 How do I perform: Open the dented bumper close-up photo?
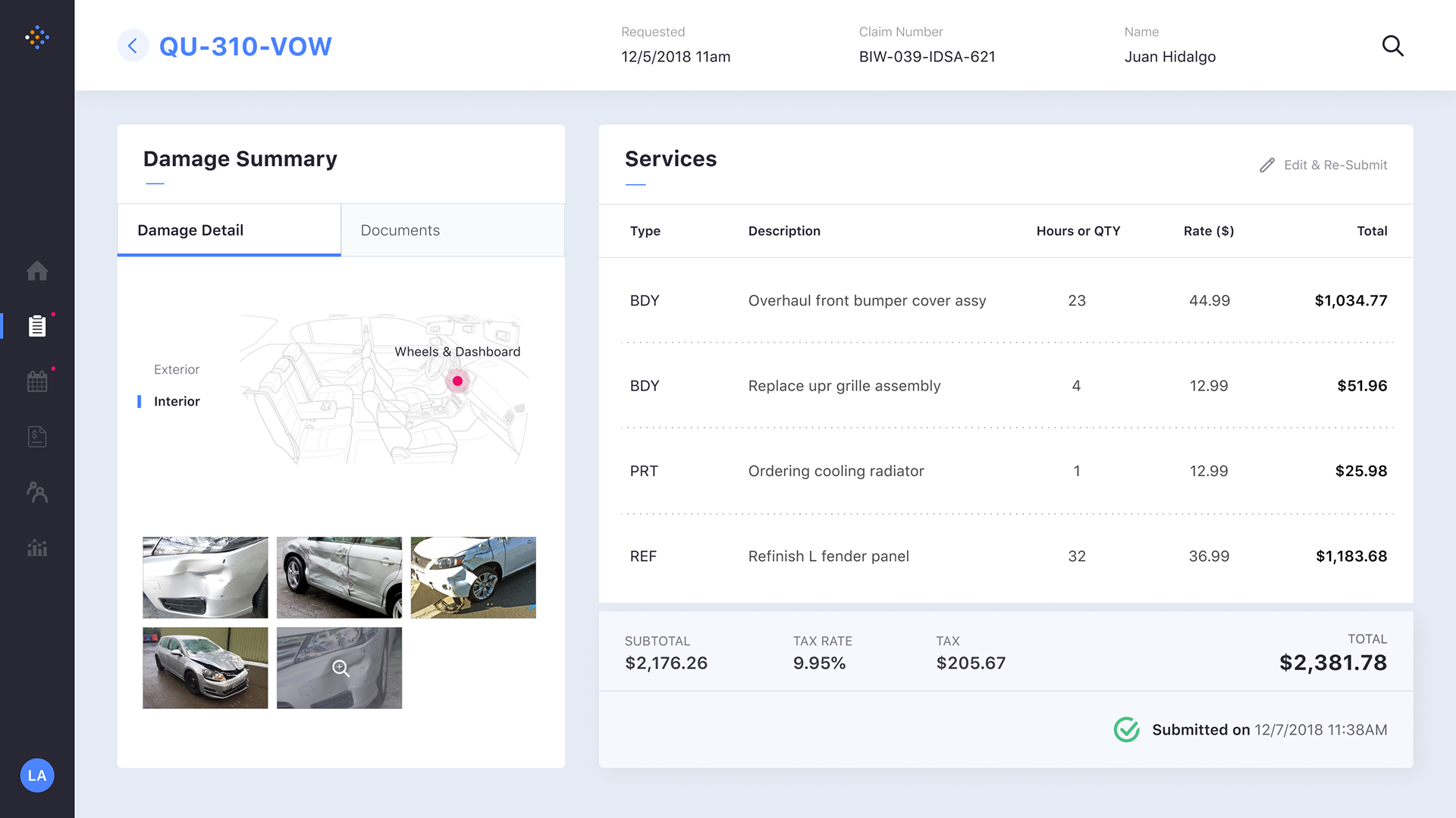(x=206, y=578)
